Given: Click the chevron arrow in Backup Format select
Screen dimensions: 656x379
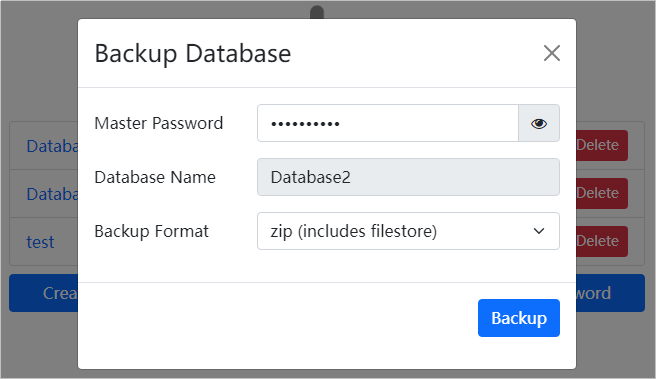Looking at the screenshot, I should 539,231.
